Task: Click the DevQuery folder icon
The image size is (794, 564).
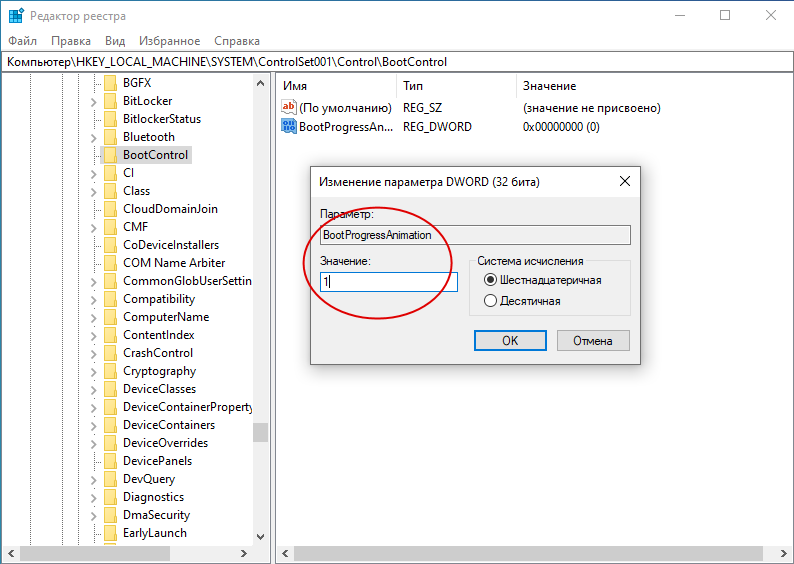Action: point(110,479)
